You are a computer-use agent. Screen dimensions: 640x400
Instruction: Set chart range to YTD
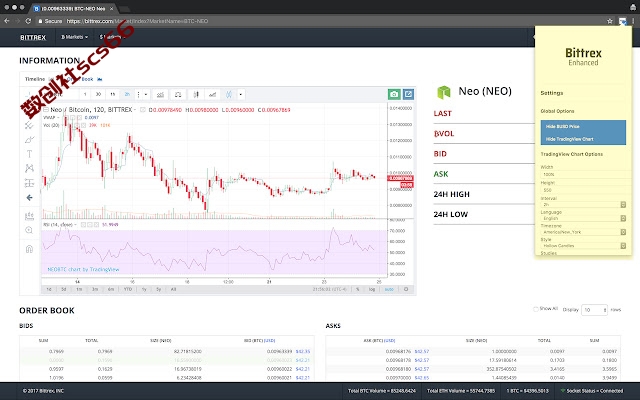pos(128,289)
